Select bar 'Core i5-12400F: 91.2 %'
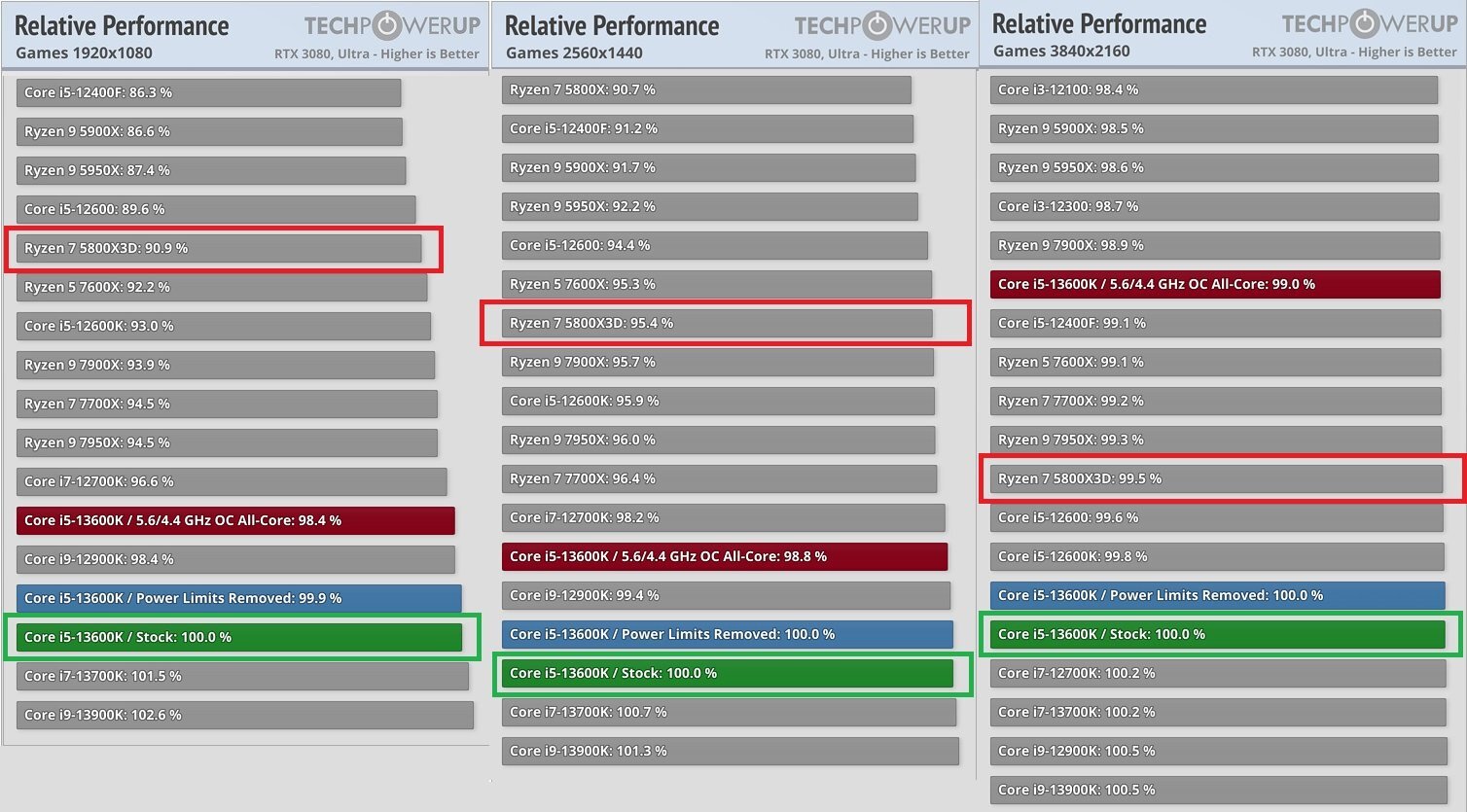Viewport: 1467px width, 812px height. (707, 128)
